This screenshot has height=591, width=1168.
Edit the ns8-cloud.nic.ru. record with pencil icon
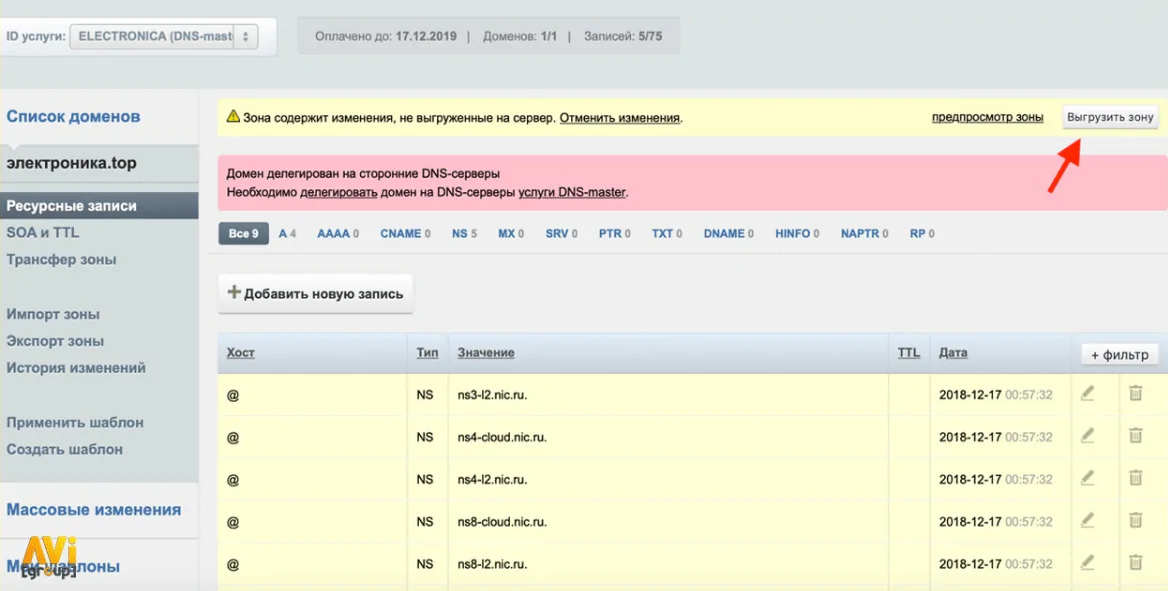click(1088, 520)
